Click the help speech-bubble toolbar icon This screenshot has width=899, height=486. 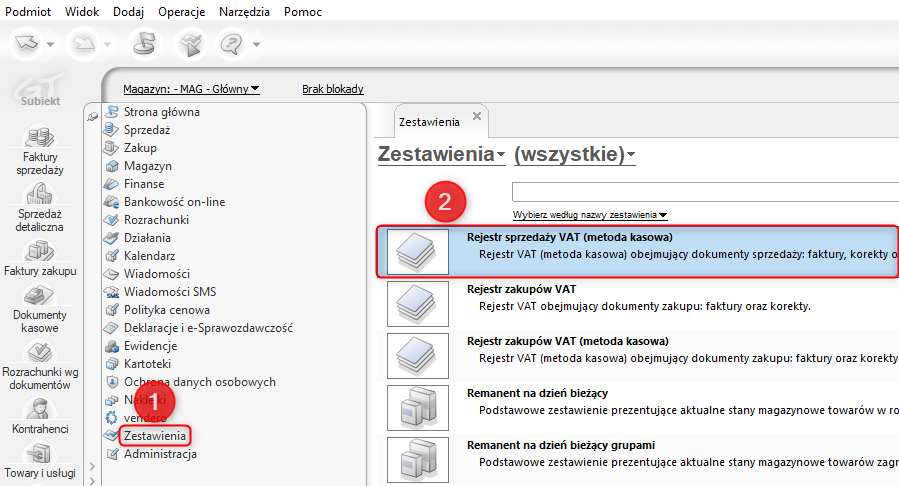[233, 43]
